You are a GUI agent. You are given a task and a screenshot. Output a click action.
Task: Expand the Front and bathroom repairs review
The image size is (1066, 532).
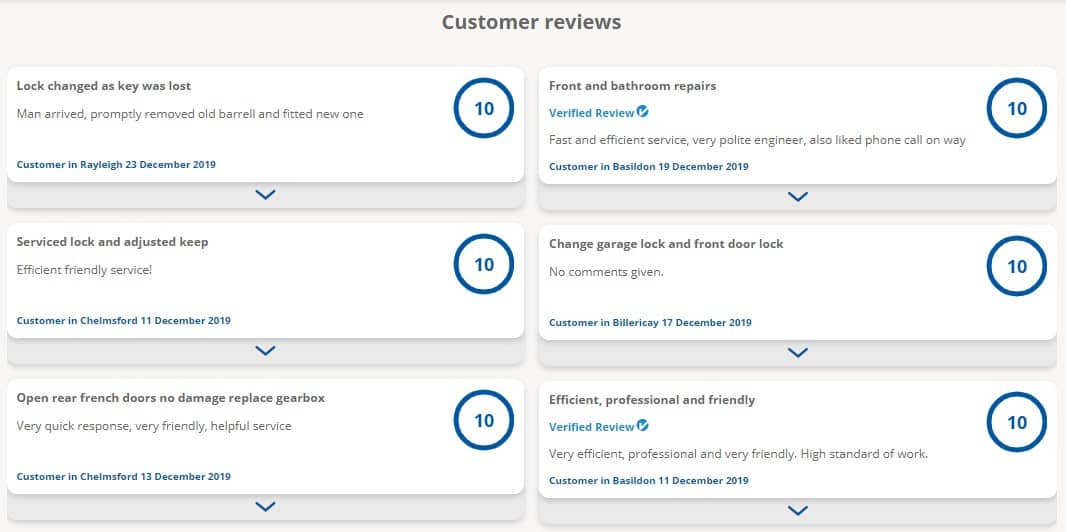point(797,197)
